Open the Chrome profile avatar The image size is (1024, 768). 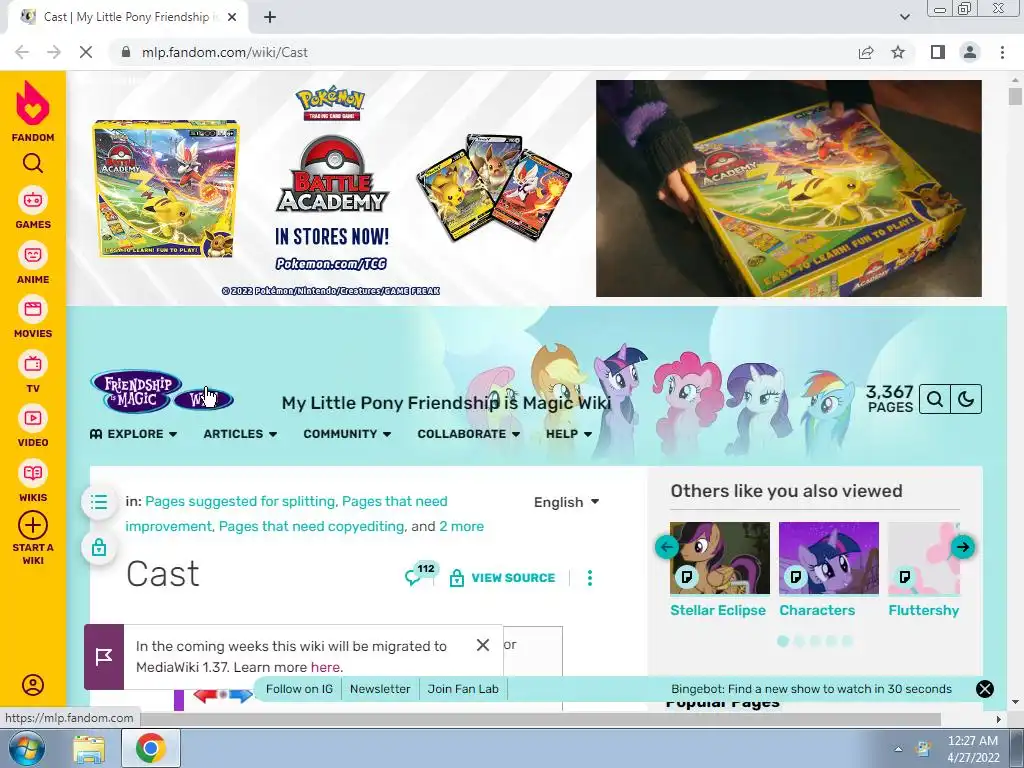click(x=970, y=52)
